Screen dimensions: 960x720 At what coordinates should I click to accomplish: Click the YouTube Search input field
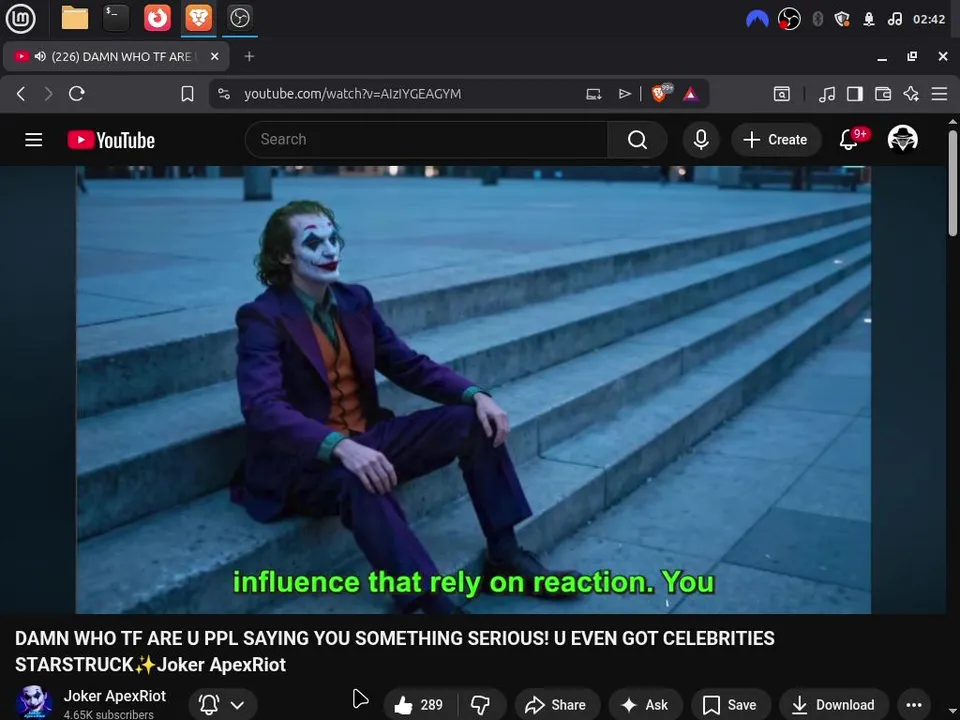426,140
